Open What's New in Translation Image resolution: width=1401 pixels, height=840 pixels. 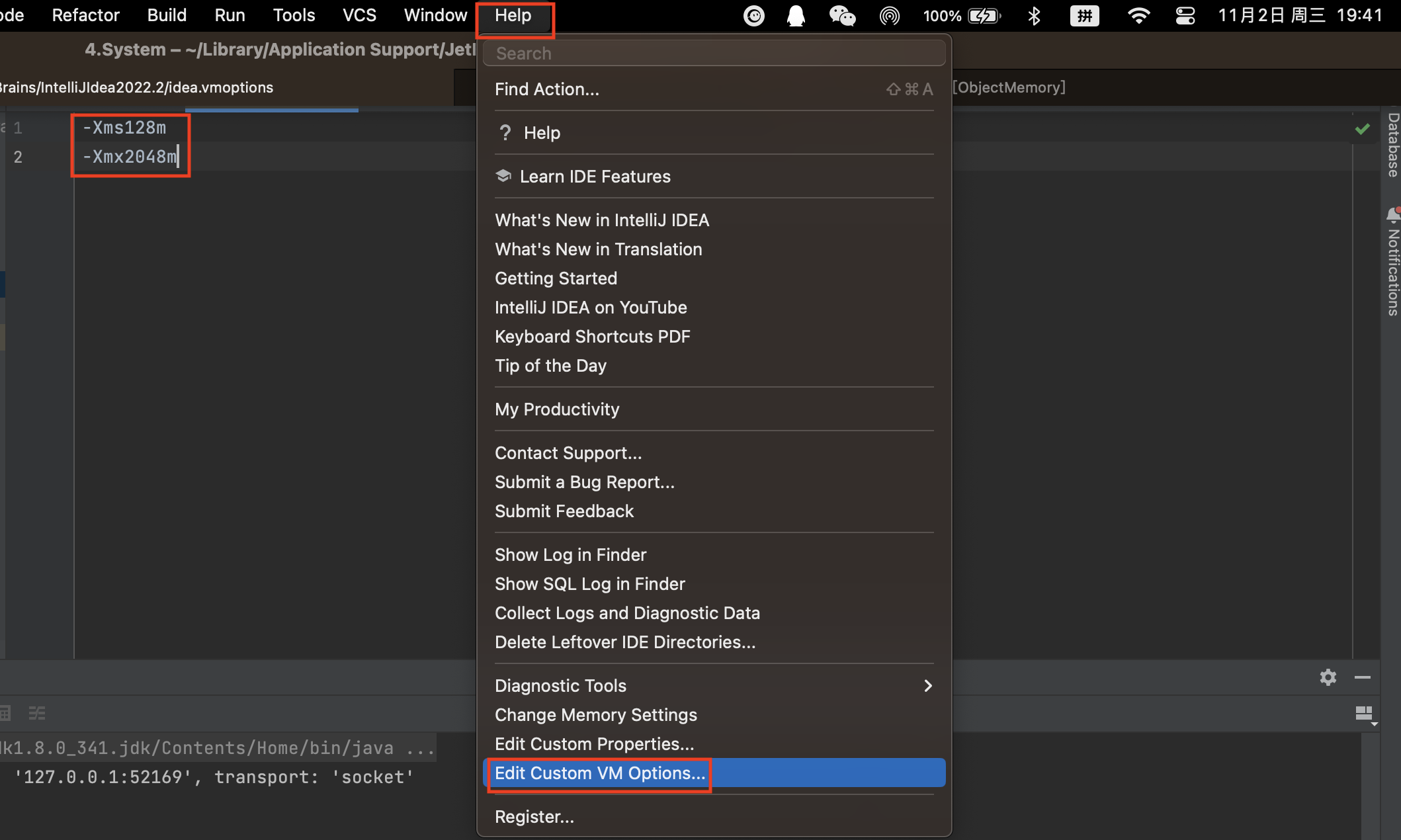(714, 249)
